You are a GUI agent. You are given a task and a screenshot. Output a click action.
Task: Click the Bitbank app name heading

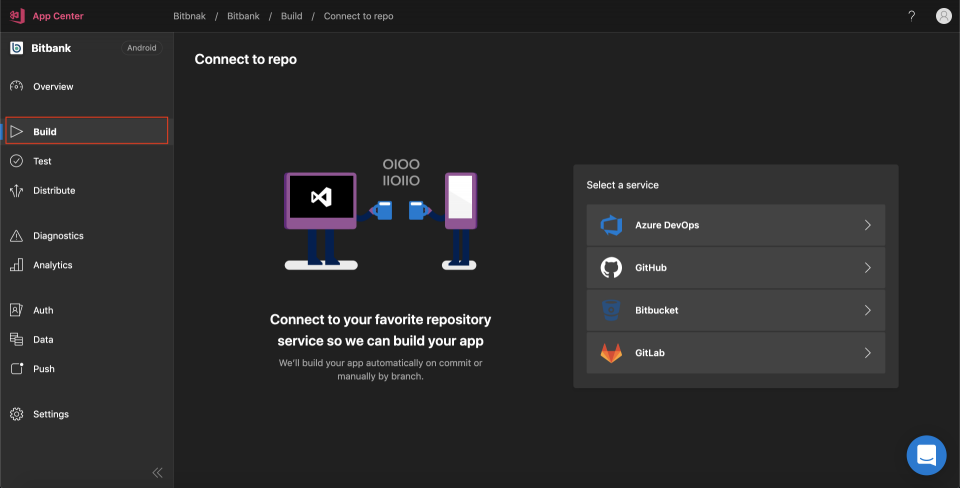pyautogui.click(x=51, y=48)
